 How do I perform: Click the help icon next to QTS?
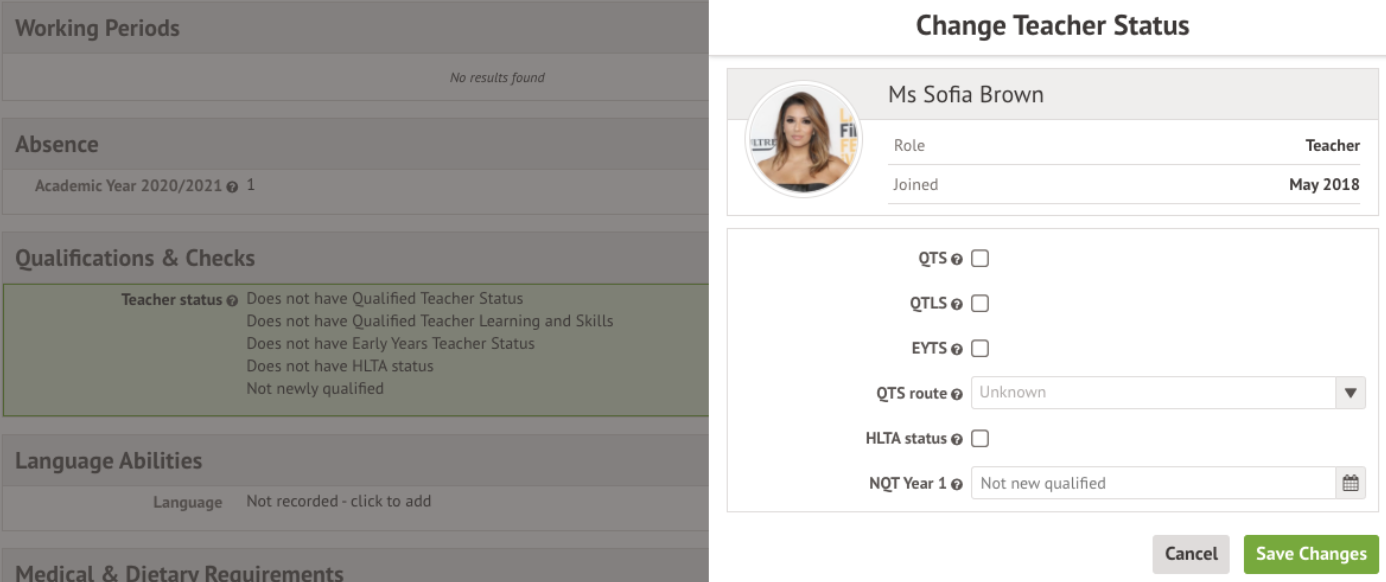coord(957,259)
